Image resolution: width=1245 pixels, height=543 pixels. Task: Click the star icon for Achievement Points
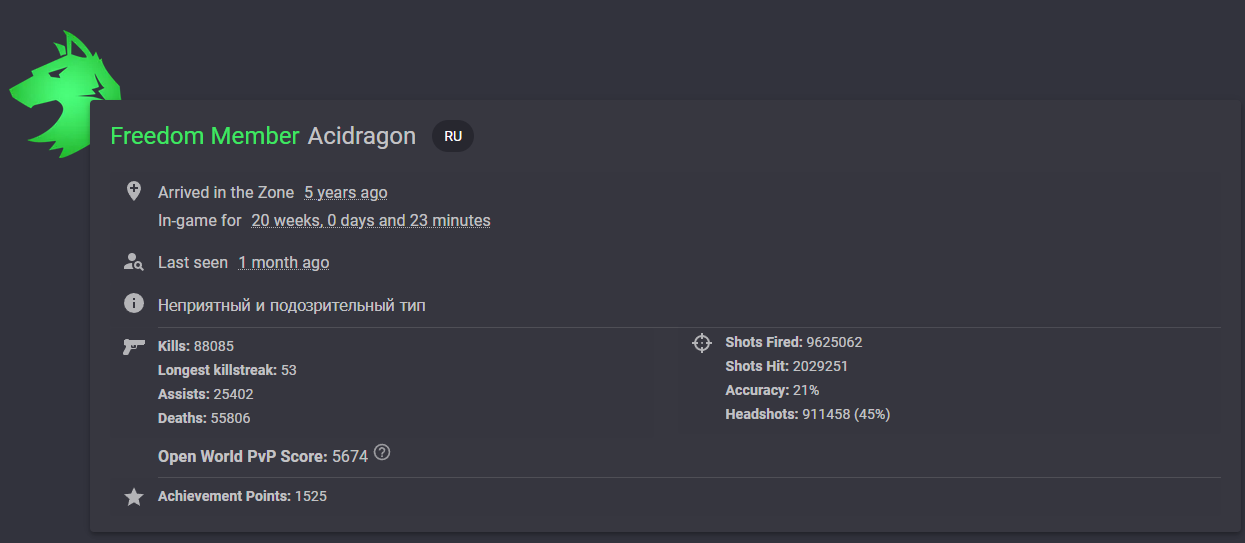pos(133,497)
